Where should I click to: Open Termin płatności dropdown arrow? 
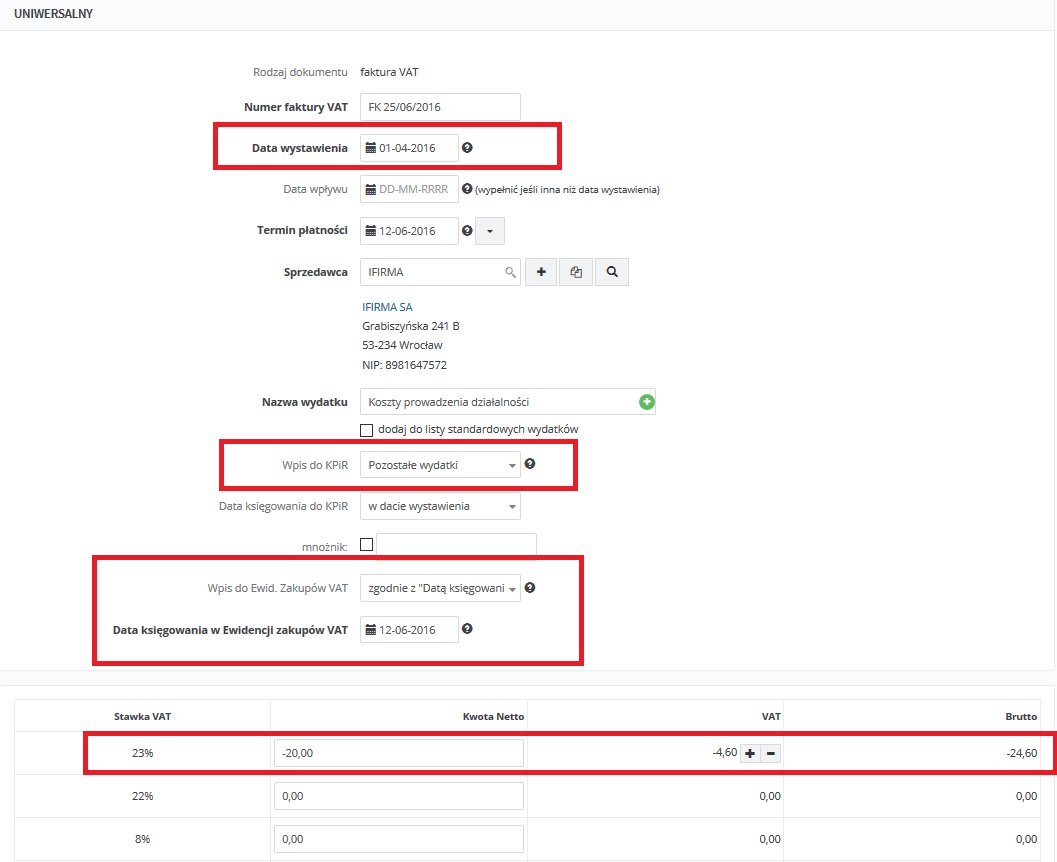click(x=490, y=230)
